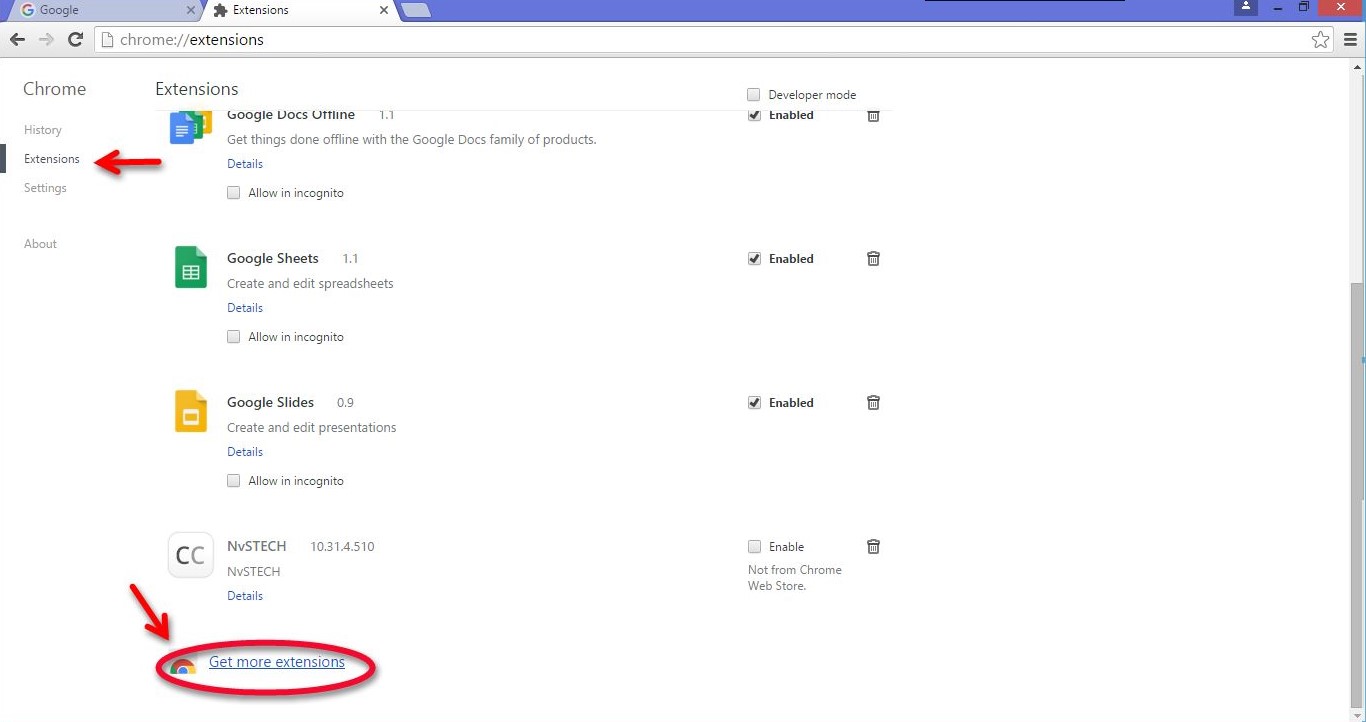
Task: Delete the NvSTECH extension via trash icon
Action: tap(873, 546)
